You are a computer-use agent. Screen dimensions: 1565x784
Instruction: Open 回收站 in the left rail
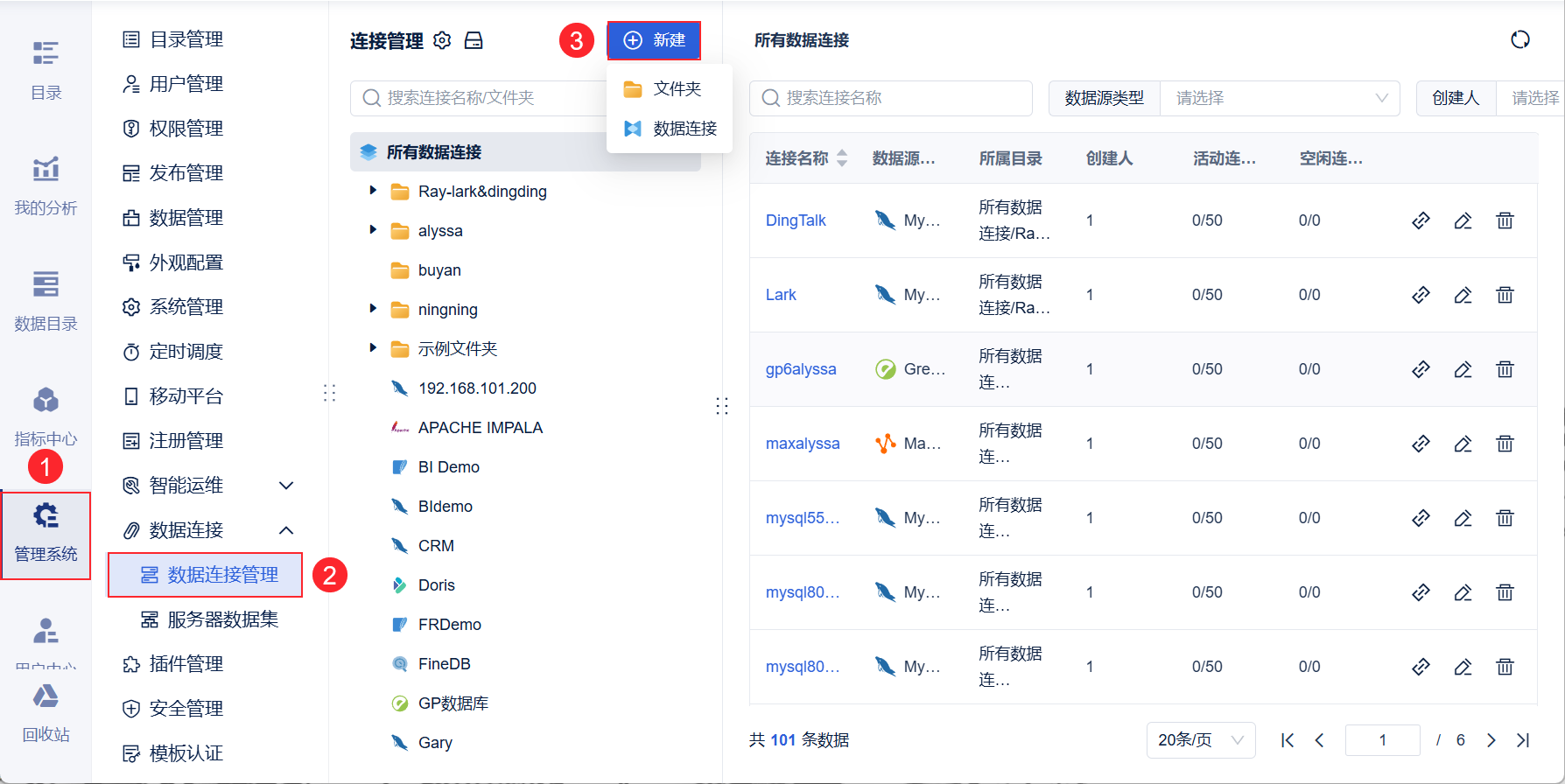pos(46,713)
